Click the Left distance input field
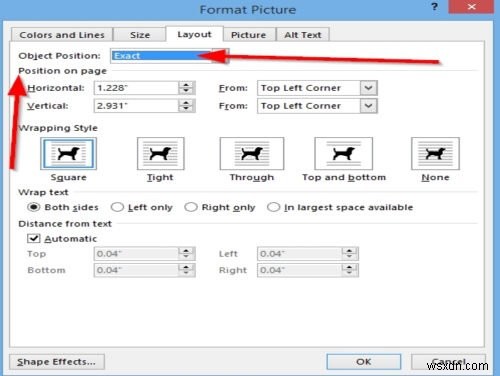 [x=300, y=254]
